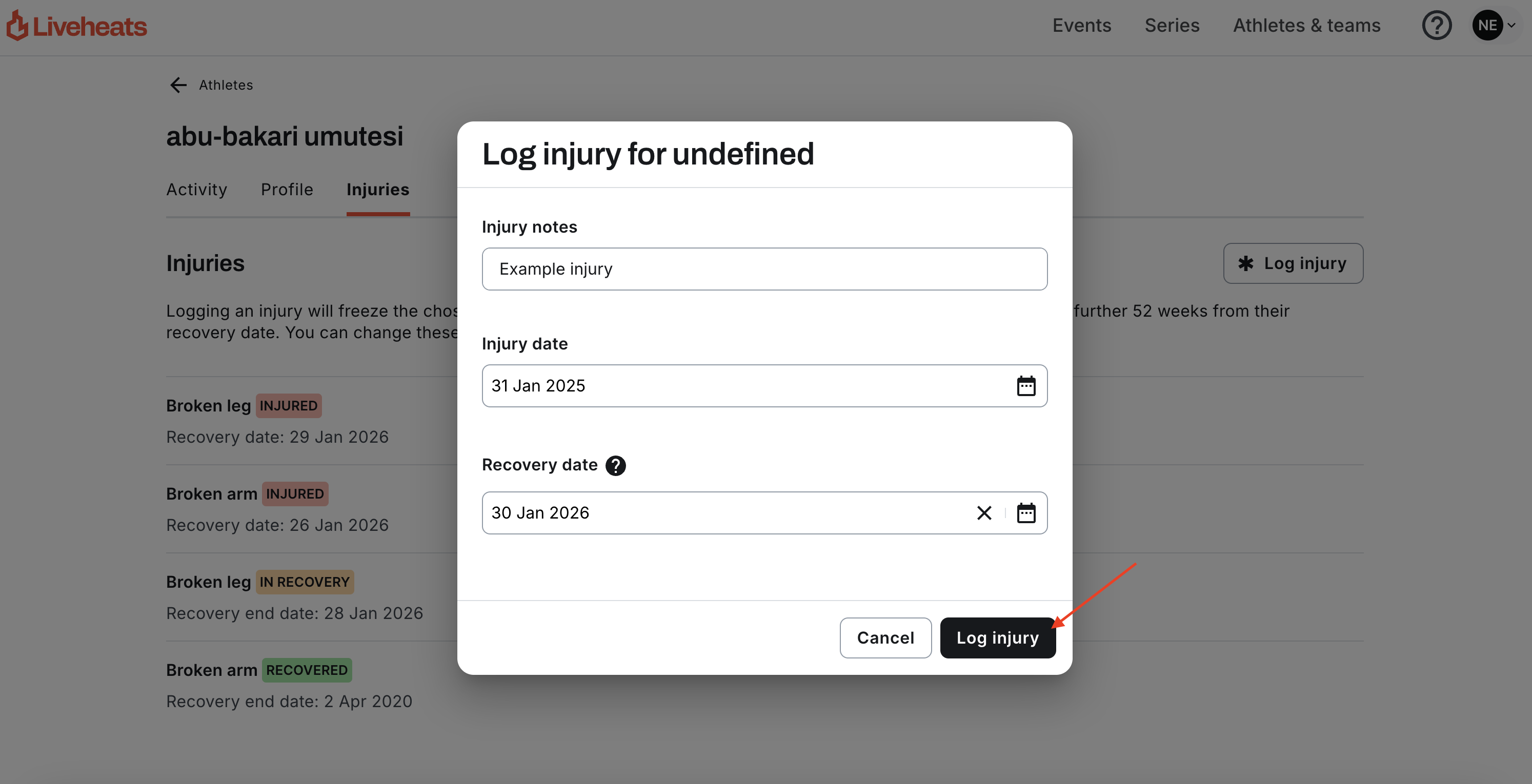This screenshot has width=1532, height=784.
Task: Open the help question mark icon
Action: (1437, 26)
